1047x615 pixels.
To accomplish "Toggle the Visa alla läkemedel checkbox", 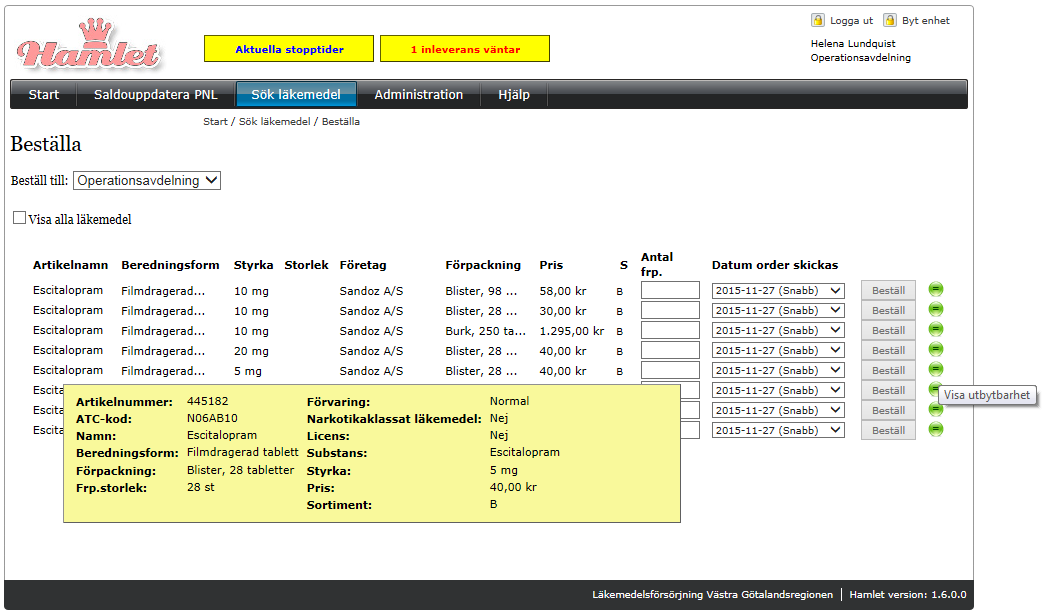I will point(19,218).
